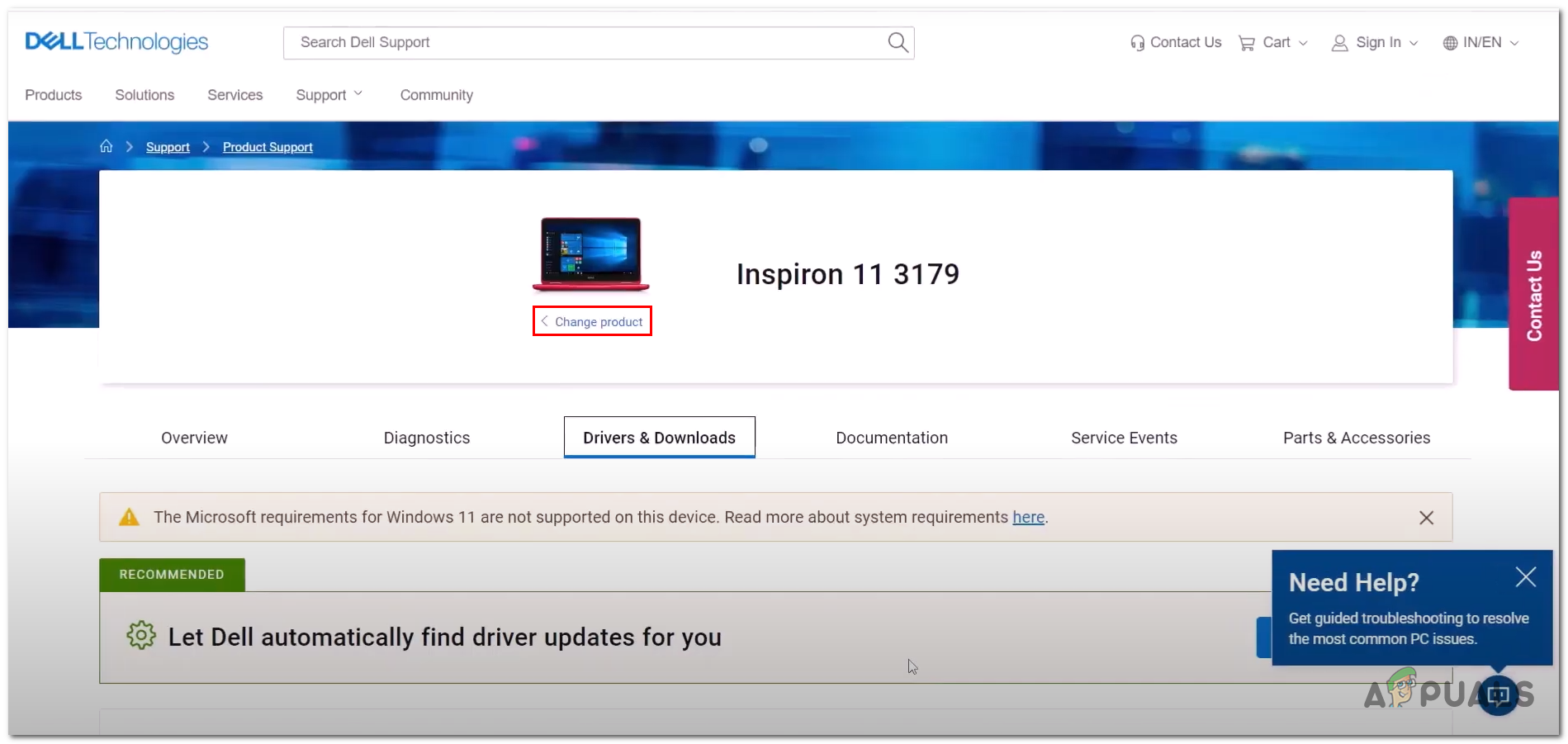
Task: Click Contact Us in the header
Action: tap(1176, 43)
